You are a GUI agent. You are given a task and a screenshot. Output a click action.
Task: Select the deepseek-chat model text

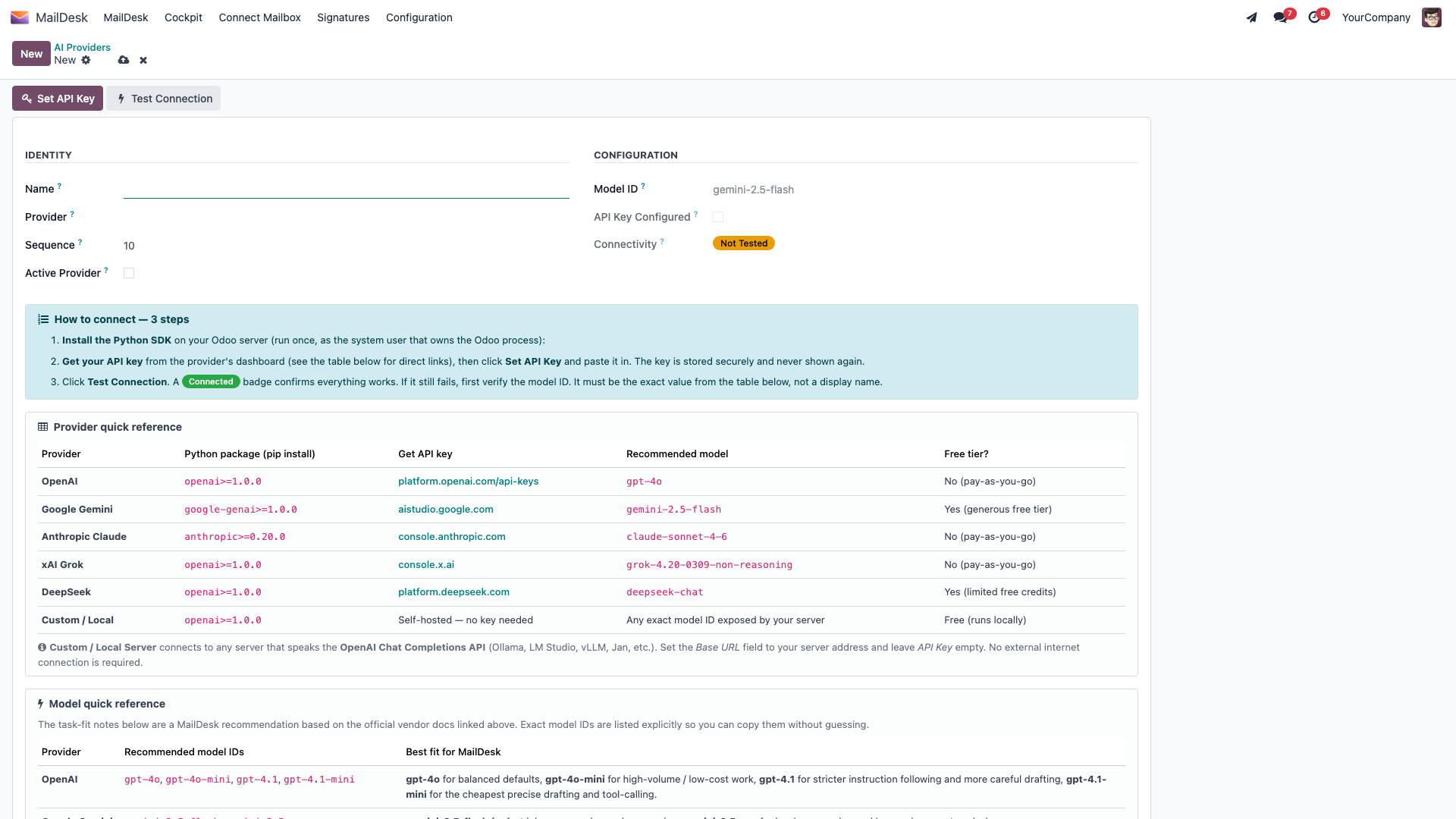(x=664, y=592)
